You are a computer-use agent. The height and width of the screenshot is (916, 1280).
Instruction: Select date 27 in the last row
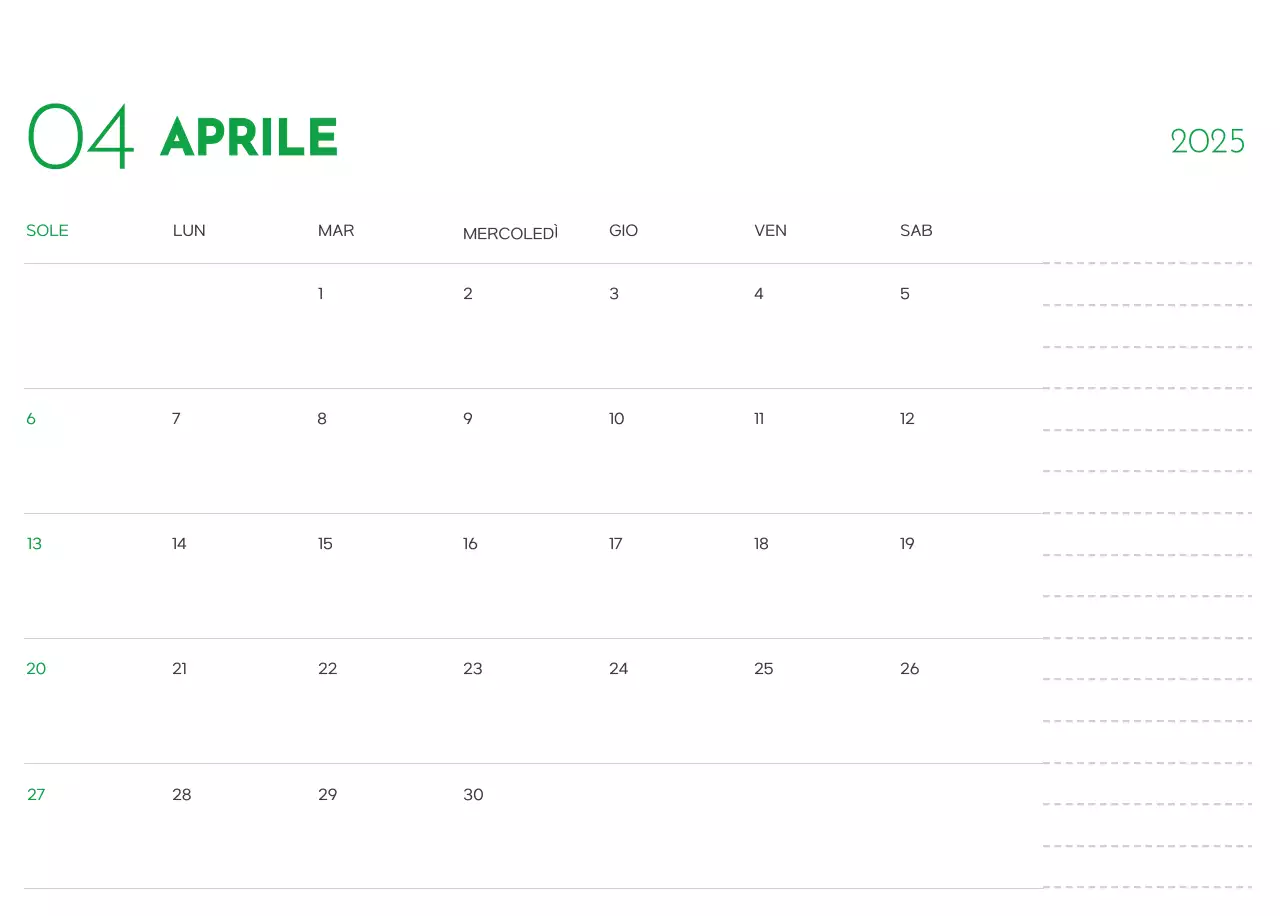(36, 795)
